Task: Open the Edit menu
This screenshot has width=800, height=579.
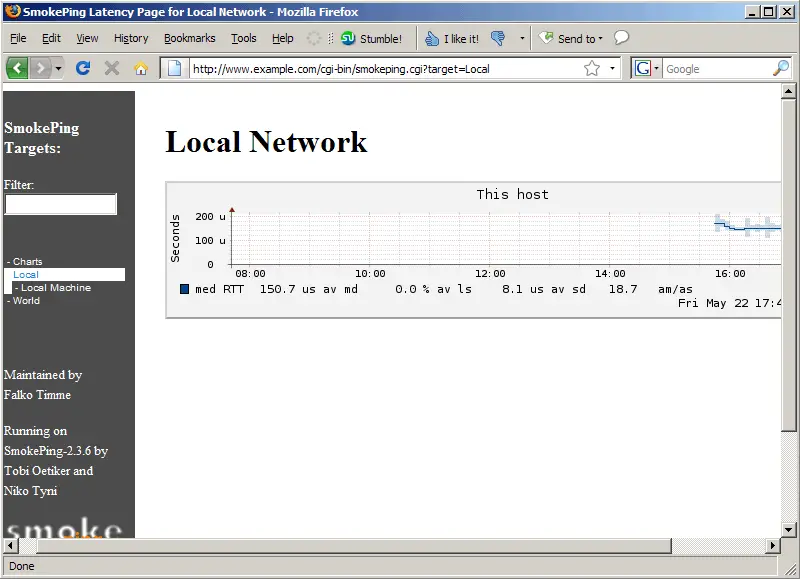Action: pyautogui.click(x=51, y=38)
